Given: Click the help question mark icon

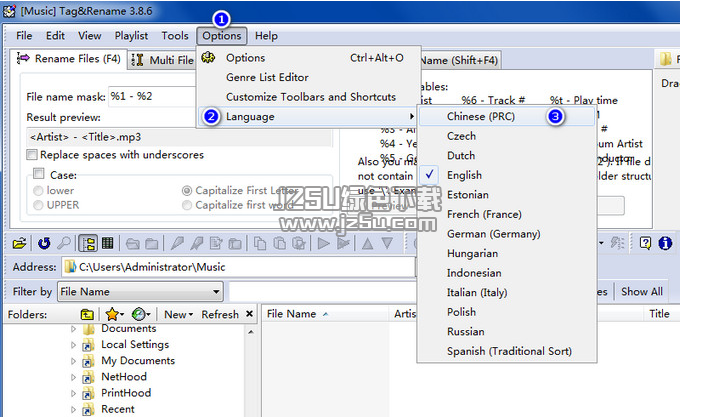Looking at the screenshot, I should coord(645,243).
